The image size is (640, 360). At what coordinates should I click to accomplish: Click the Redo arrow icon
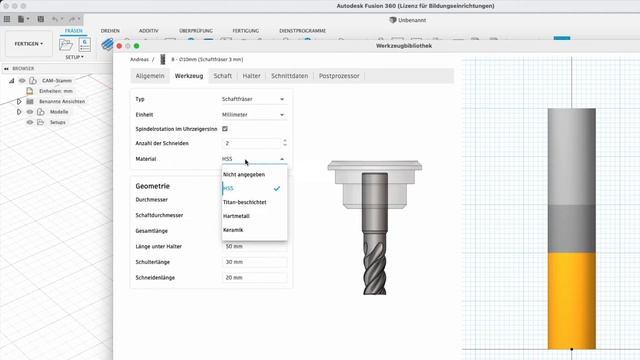(x=72, y=19)
